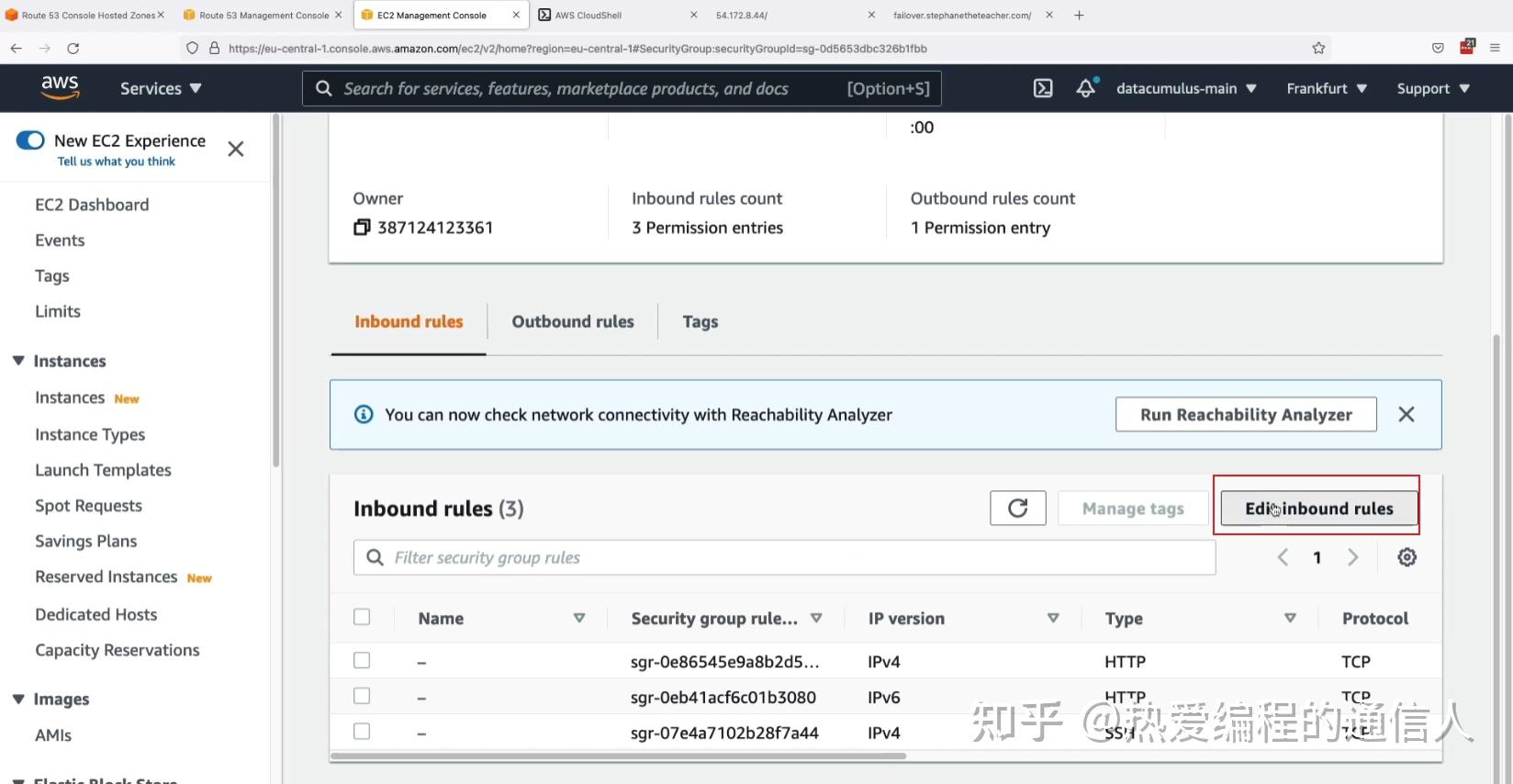
Task: Switch to AWS CloudShell browser tab
Action: click(617, 15)
